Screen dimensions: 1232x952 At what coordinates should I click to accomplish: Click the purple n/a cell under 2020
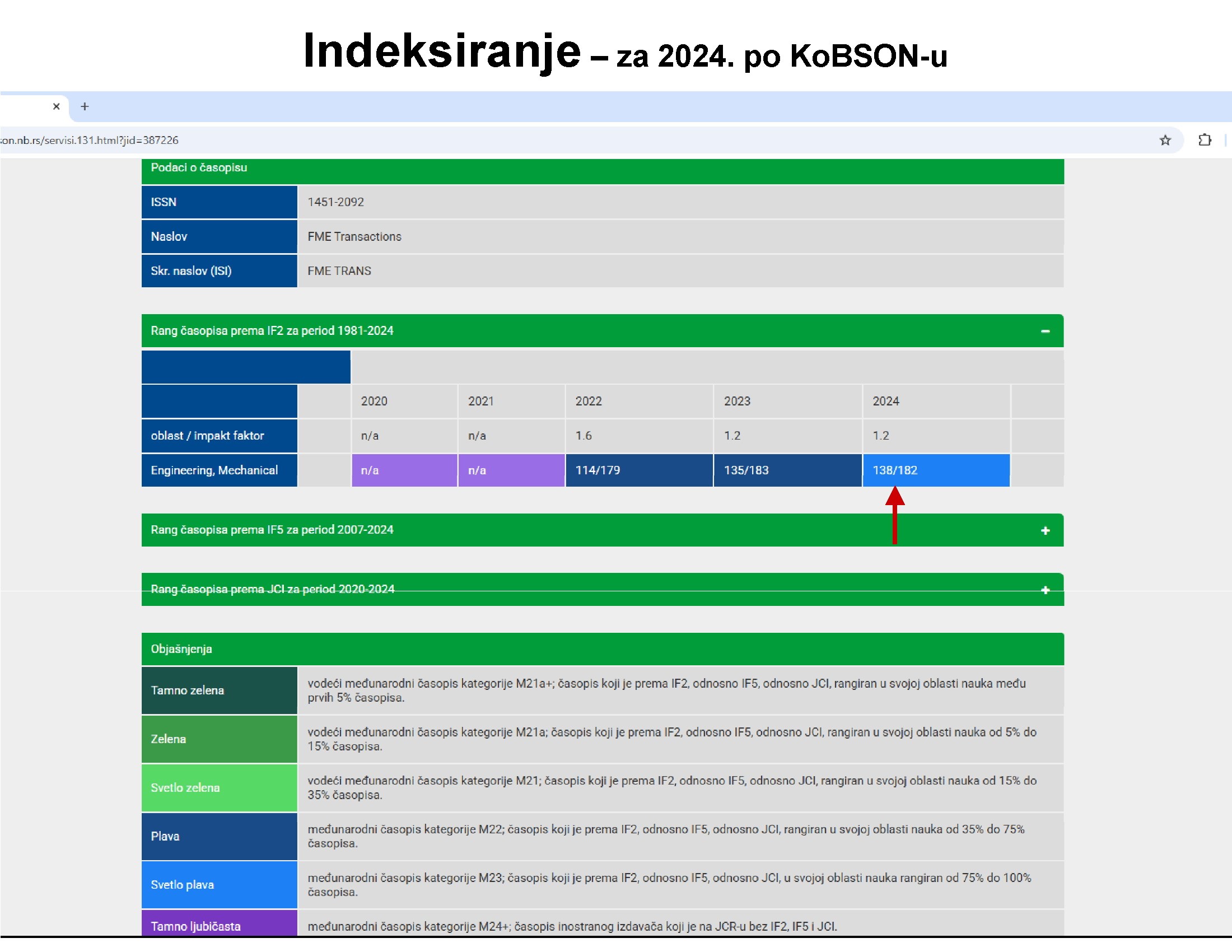coord(404,470)
